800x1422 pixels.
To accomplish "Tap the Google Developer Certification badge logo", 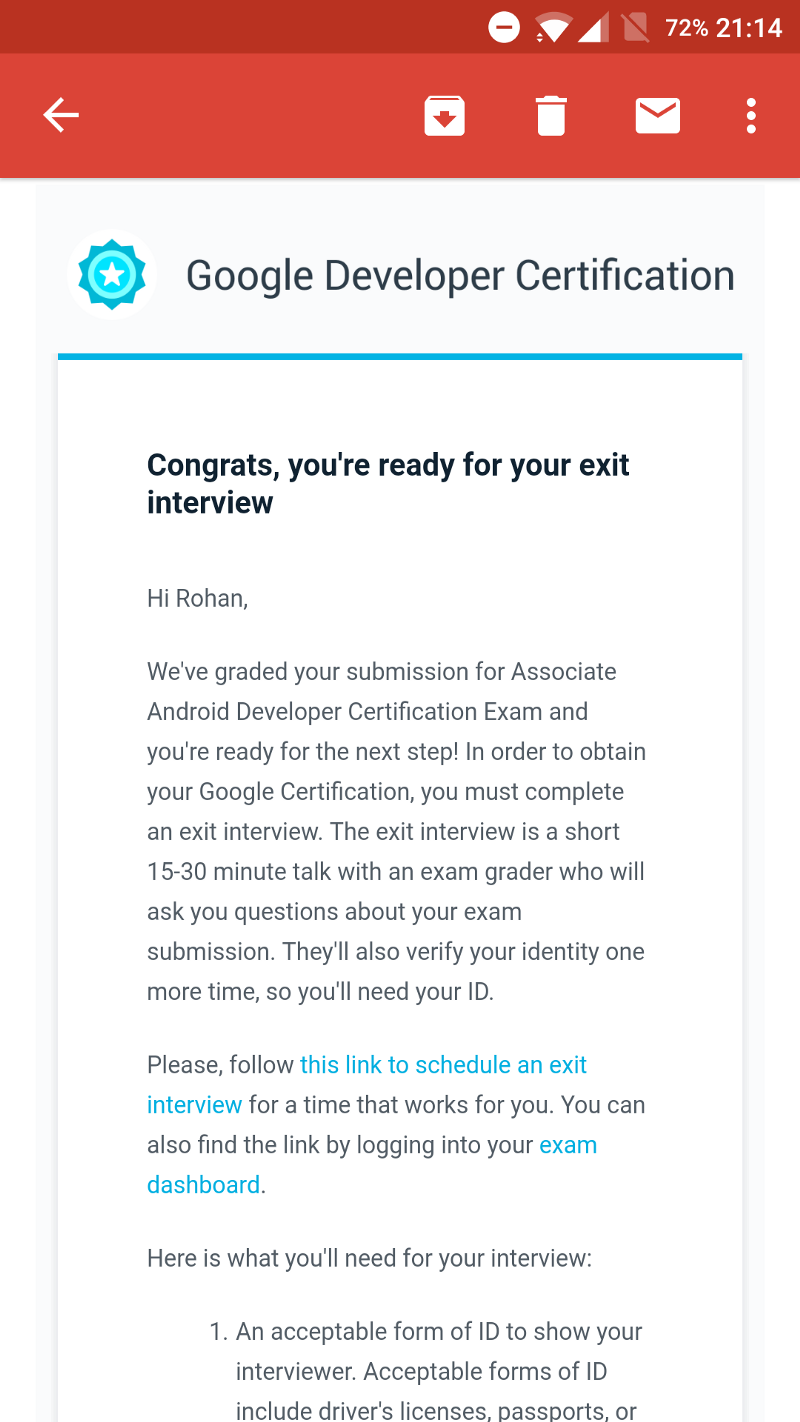I will (112, 274).
